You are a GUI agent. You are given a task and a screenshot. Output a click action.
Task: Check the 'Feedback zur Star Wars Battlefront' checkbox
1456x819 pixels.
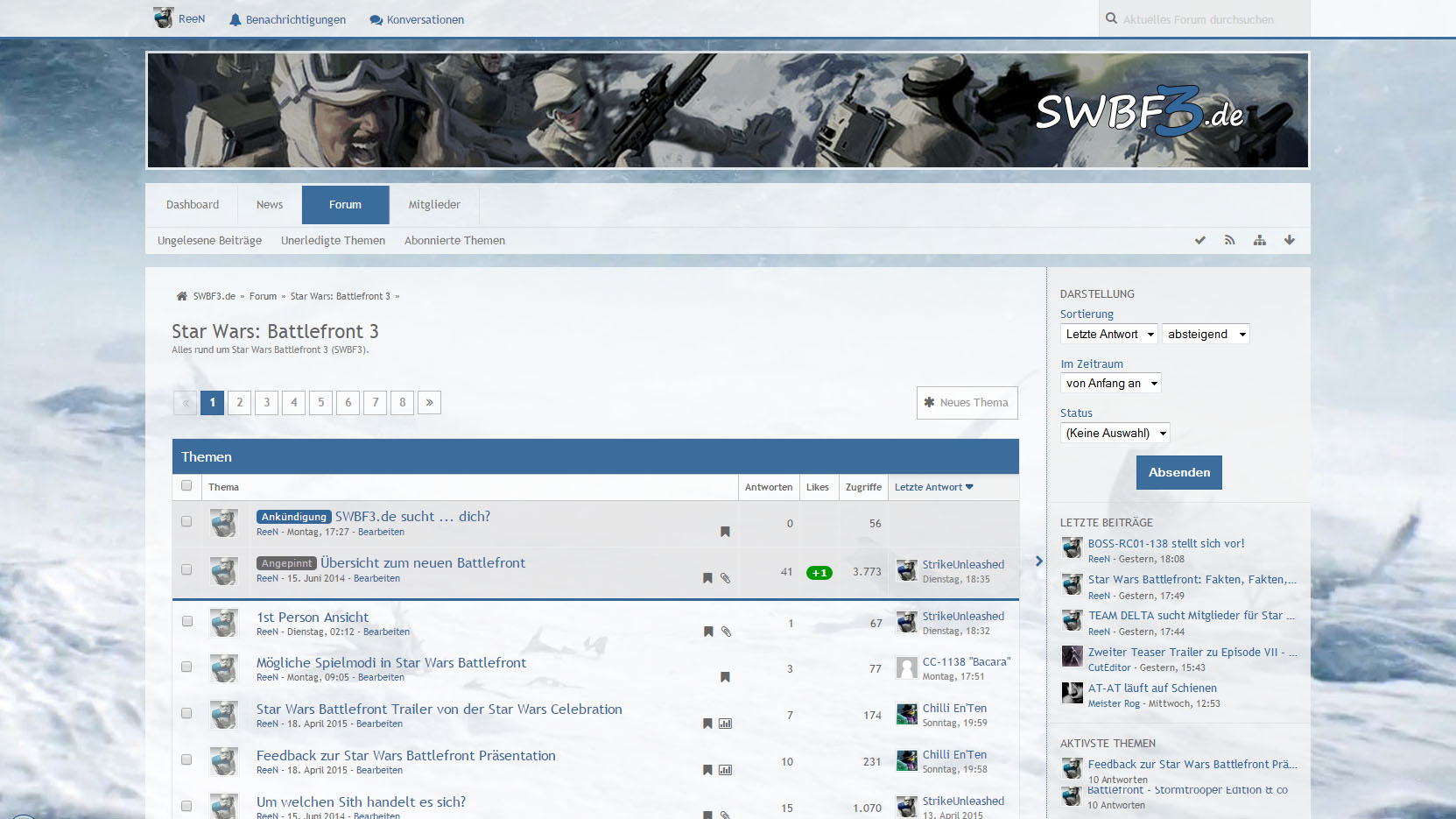click(186, 759)
